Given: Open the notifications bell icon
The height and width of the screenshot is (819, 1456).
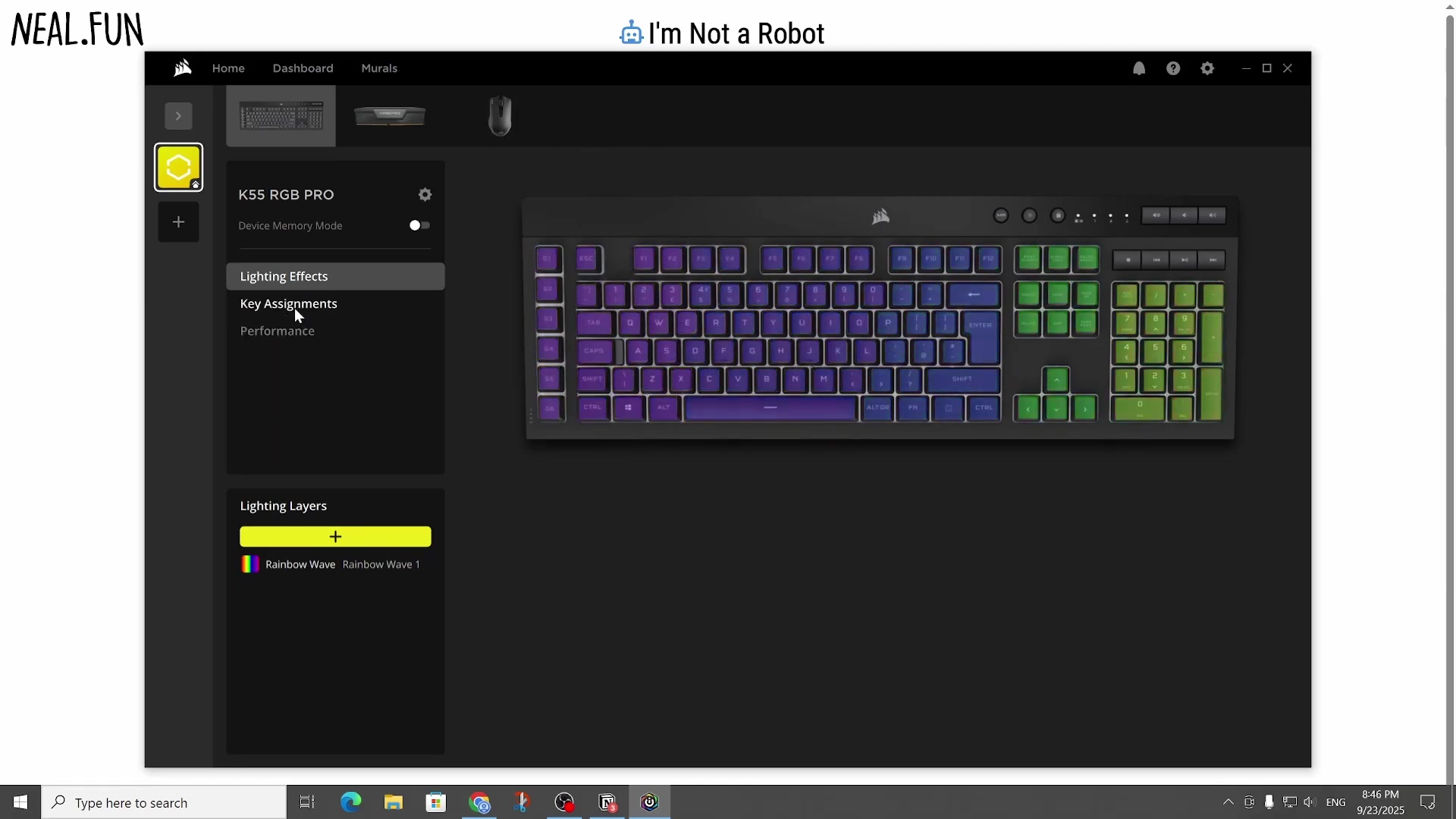Looking at the screenshot, I should (1139, 68).
